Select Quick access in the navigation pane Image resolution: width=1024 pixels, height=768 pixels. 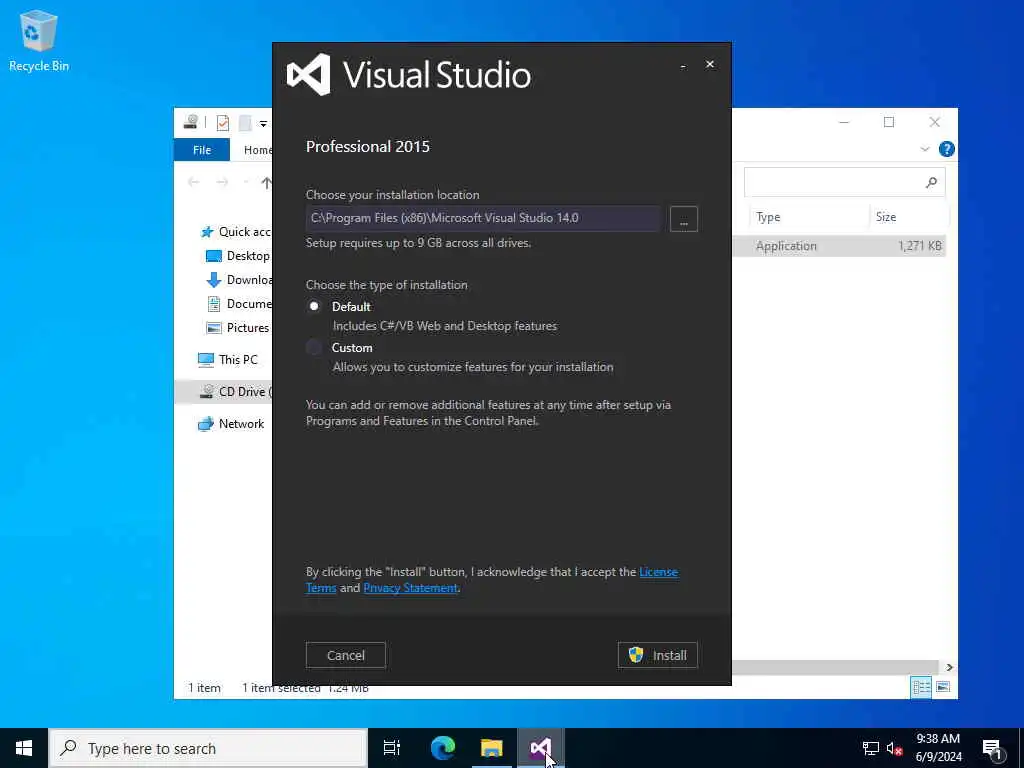tap(236, 232)
